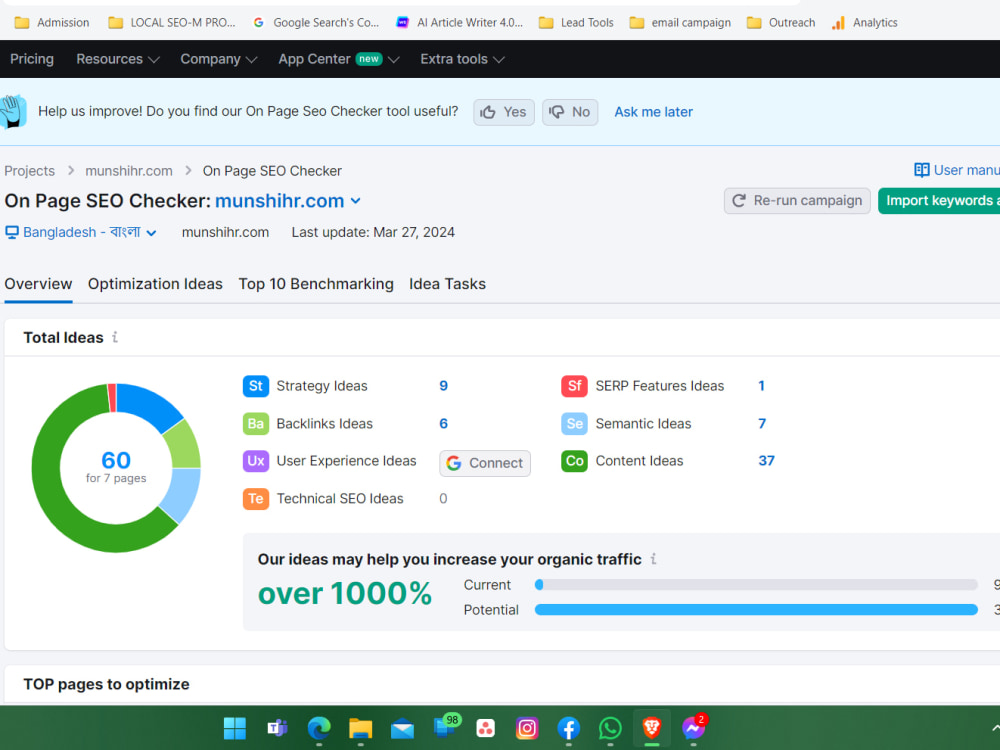
Task: Click Semantic Ideas count 7
Action: tap(761, 423)
